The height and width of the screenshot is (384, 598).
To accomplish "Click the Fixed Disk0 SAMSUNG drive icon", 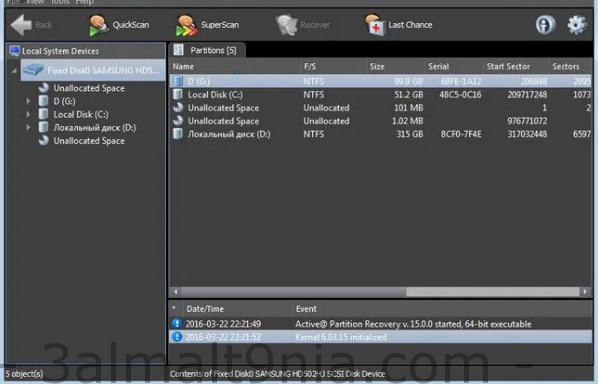I will [33, 70].
